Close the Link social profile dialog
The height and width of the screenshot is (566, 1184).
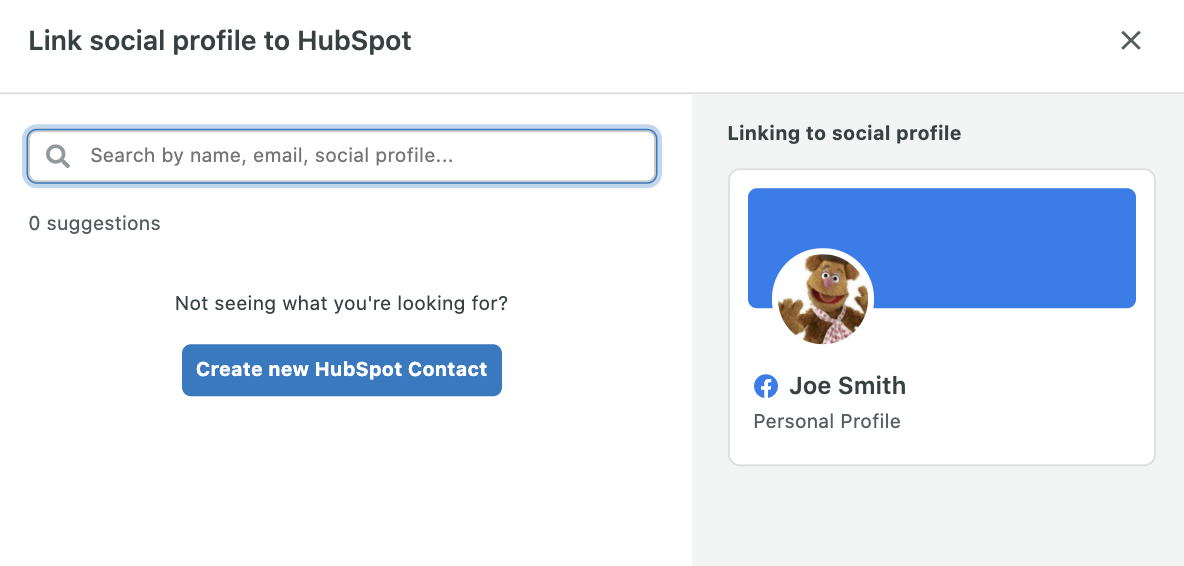pyautogui.click(x=1130, y=41)
